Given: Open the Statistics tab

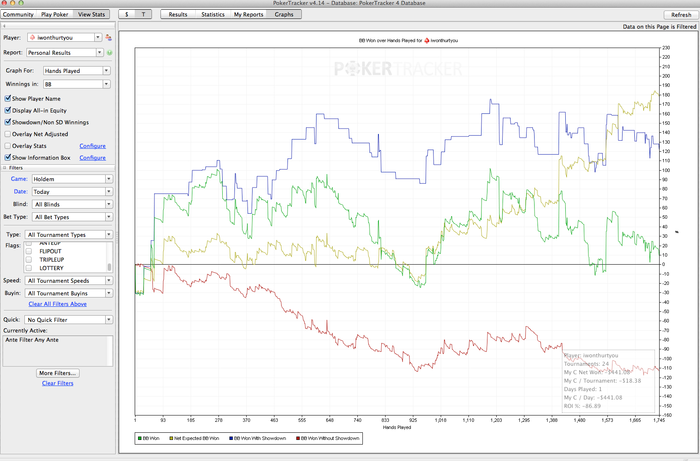Looking at the screenshot, I should coord(213,14).
